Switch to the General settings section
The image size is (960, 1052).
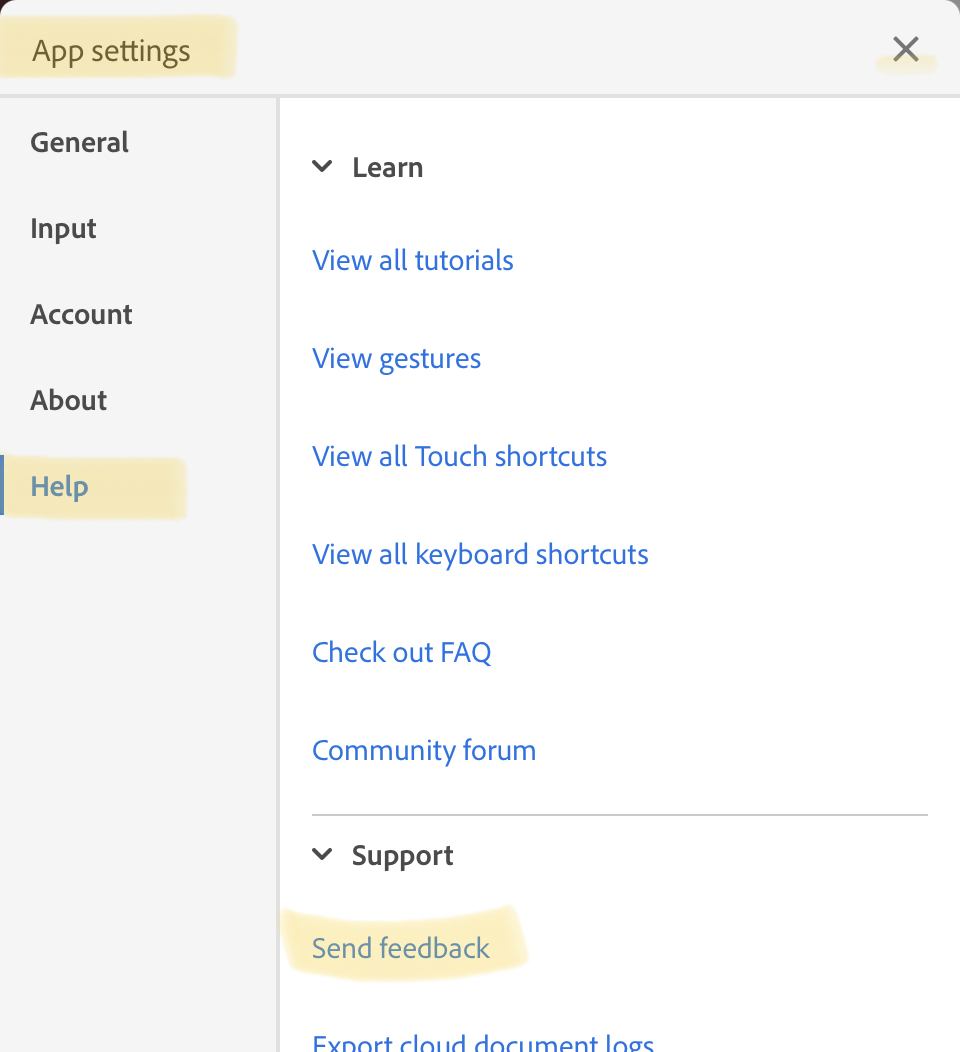(x=79, y=142)
